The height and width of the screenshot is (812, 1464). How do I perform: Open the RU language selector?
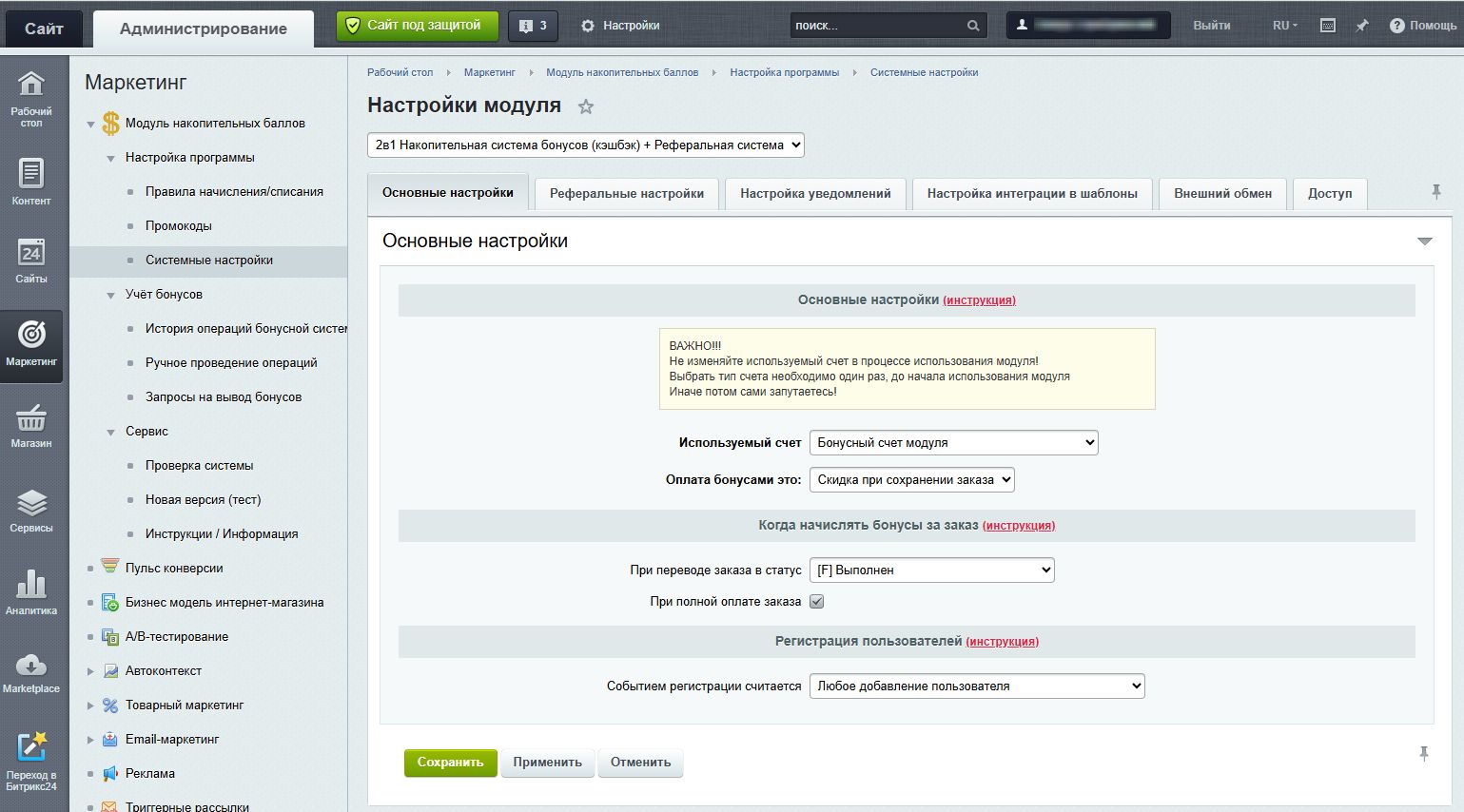(1284, 26)
